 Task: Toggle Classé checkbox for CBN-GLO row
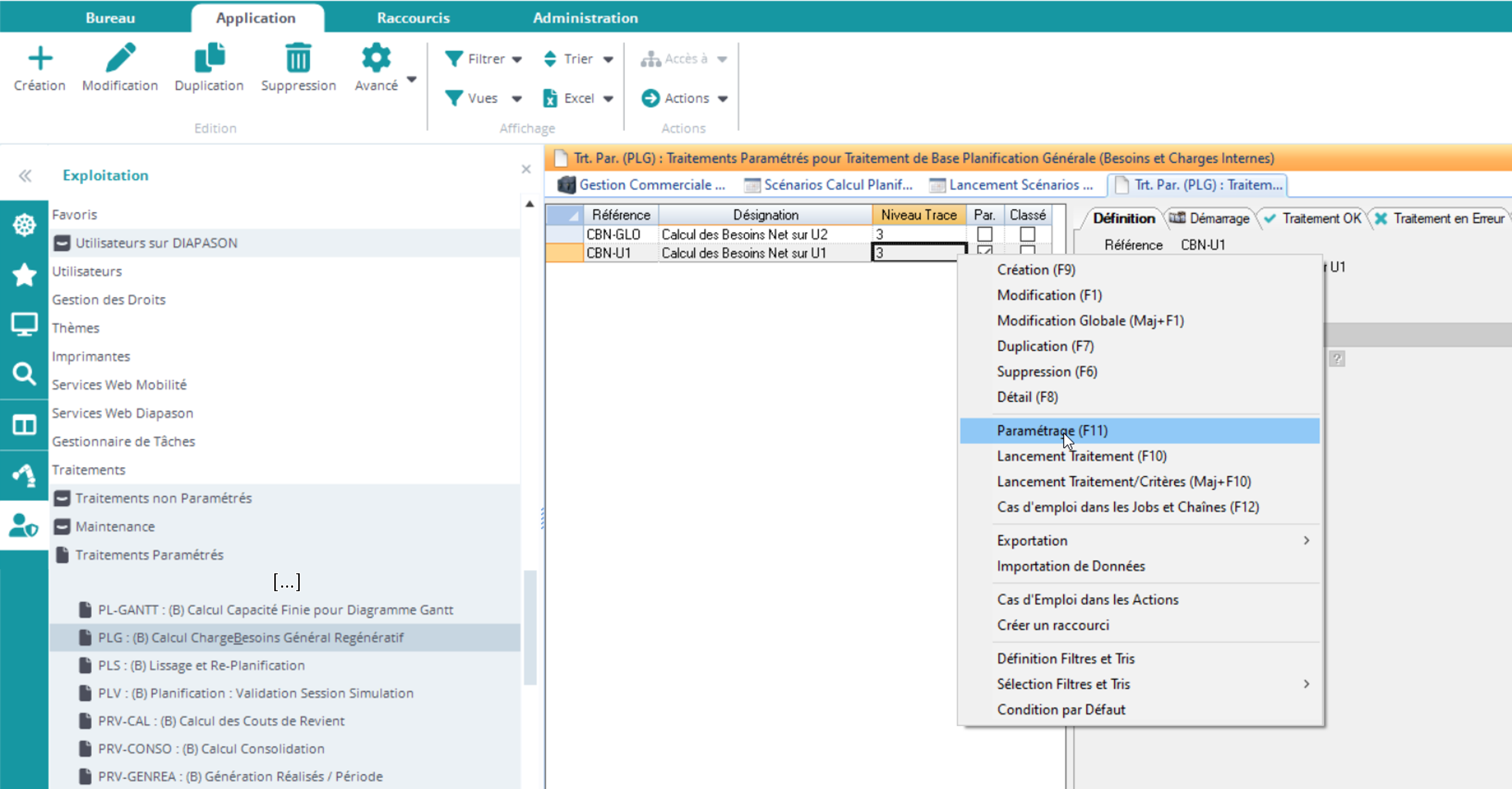point(1027,234)
